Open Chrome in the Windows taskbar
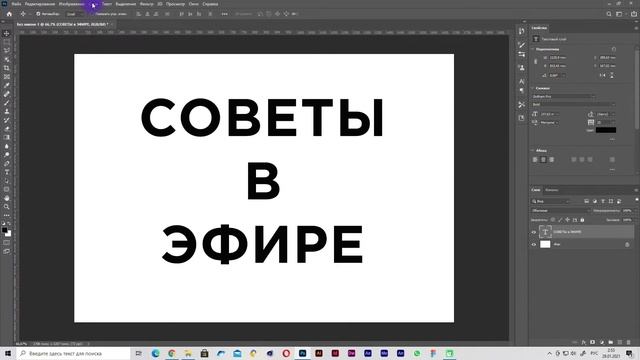The width and height of the screenshot is (640, 360). [x=172, y=353]
